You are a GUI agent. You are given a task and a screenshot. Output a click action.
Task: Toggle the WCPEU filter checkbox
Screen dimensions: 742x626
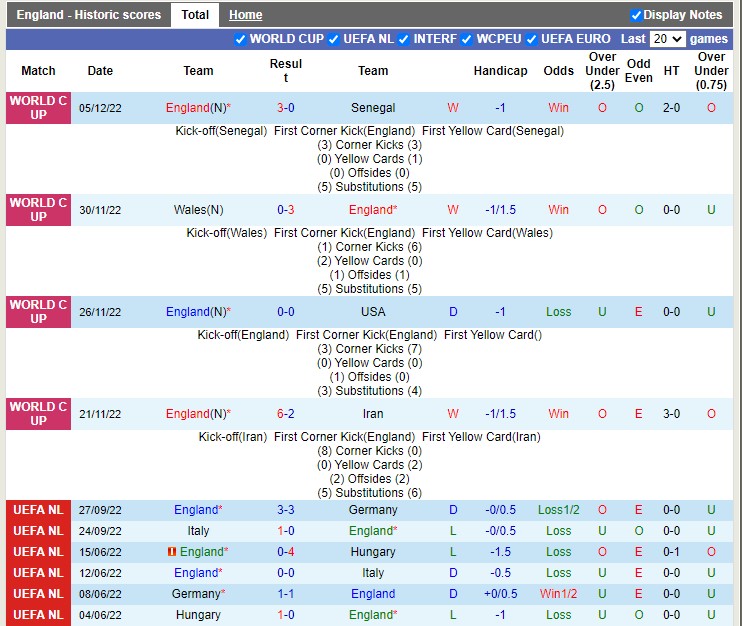click(467, 39)
